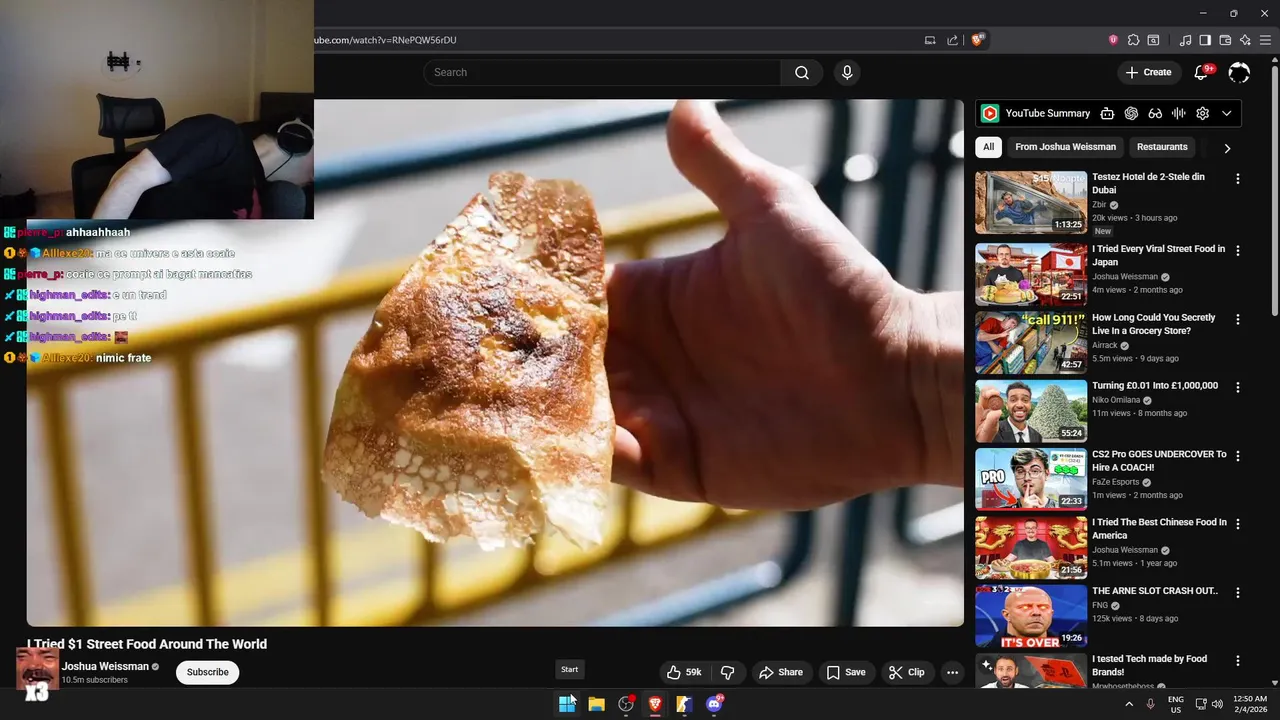Open options menu for Tech made by Food Brands
The width and height of the screenshot is (1280, 720).
point(1238,661)
